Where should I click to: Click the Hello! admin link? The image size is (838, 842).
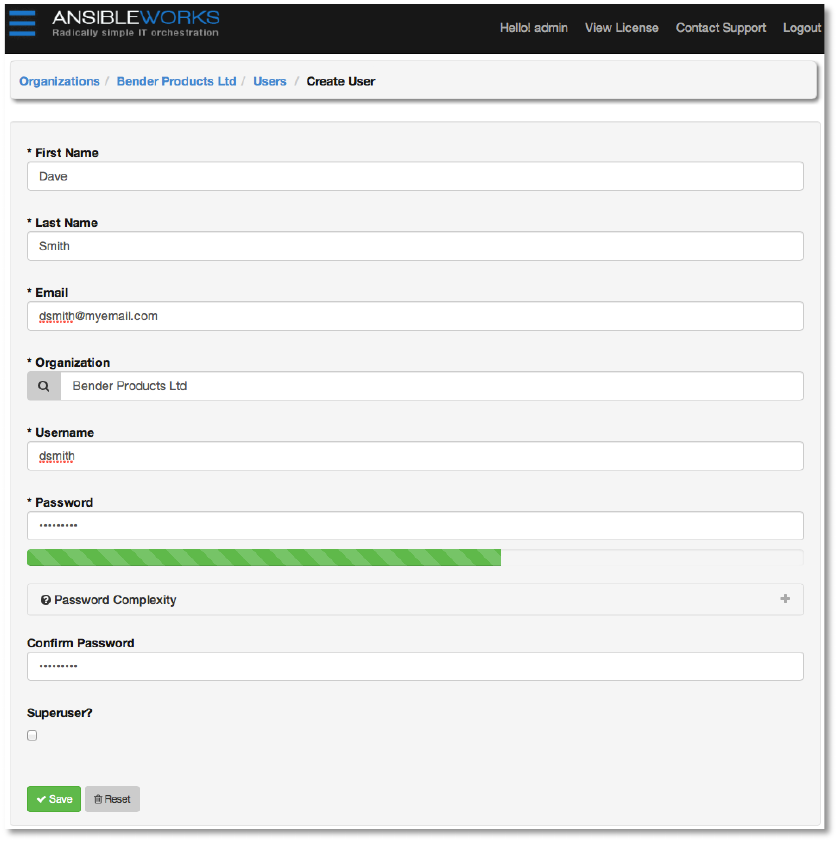coord(534,28)
